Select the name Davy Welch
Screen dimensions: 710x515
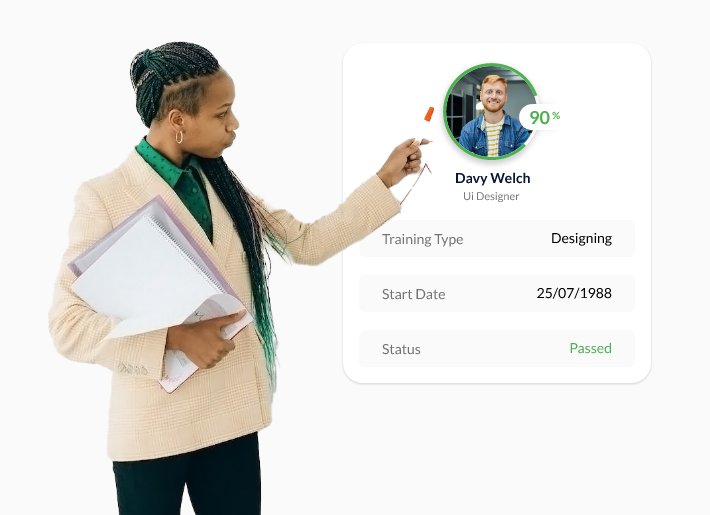[x=492, y=178]
